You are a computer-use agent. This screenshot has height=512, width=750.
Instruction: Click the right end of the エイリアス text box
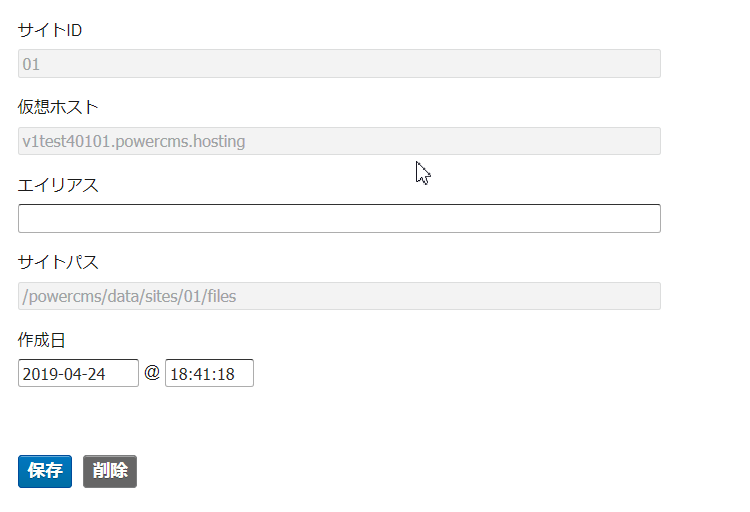(x=651, y=219)
